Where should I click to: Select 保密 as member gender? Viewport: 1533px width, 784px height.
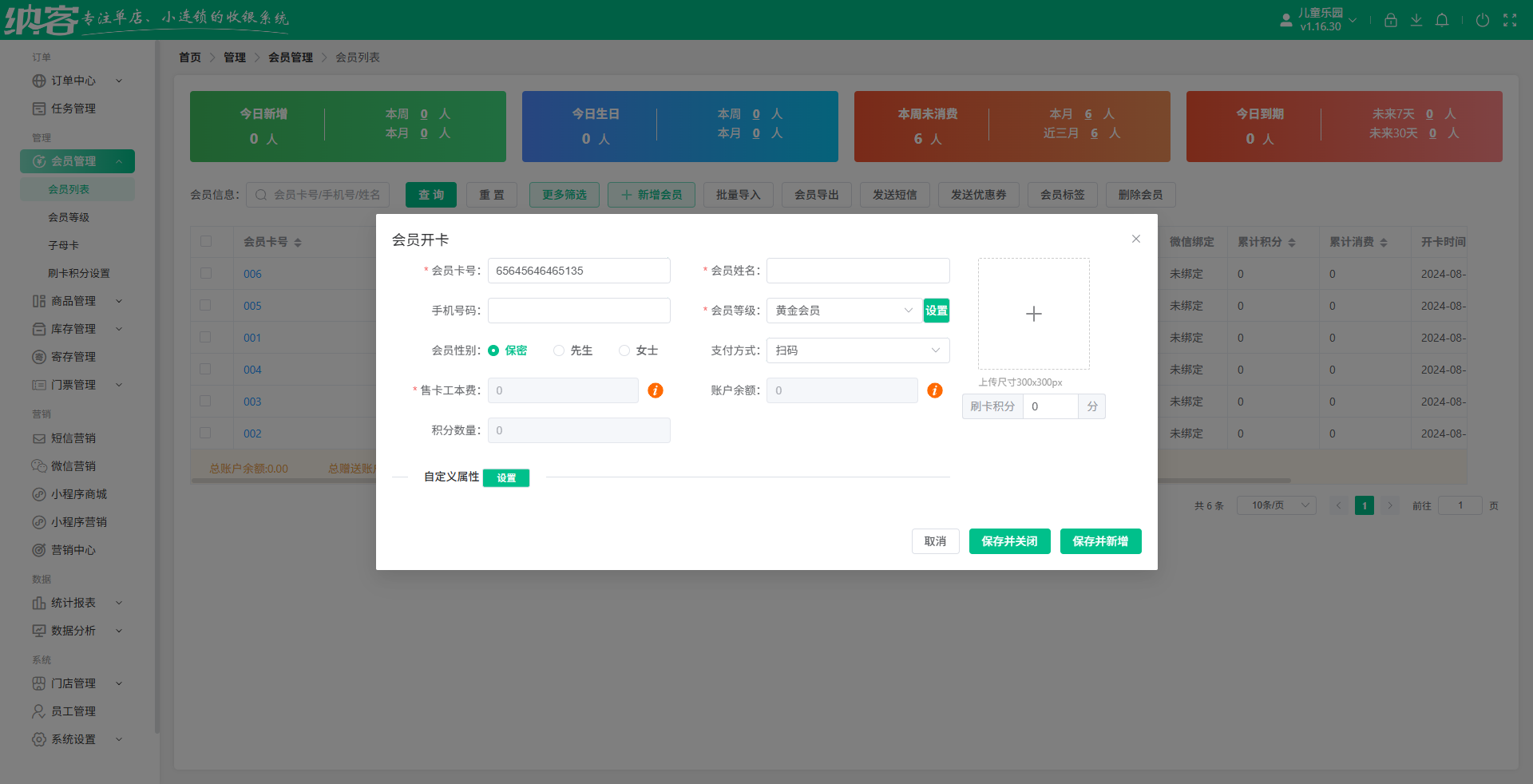coord(493,350)
